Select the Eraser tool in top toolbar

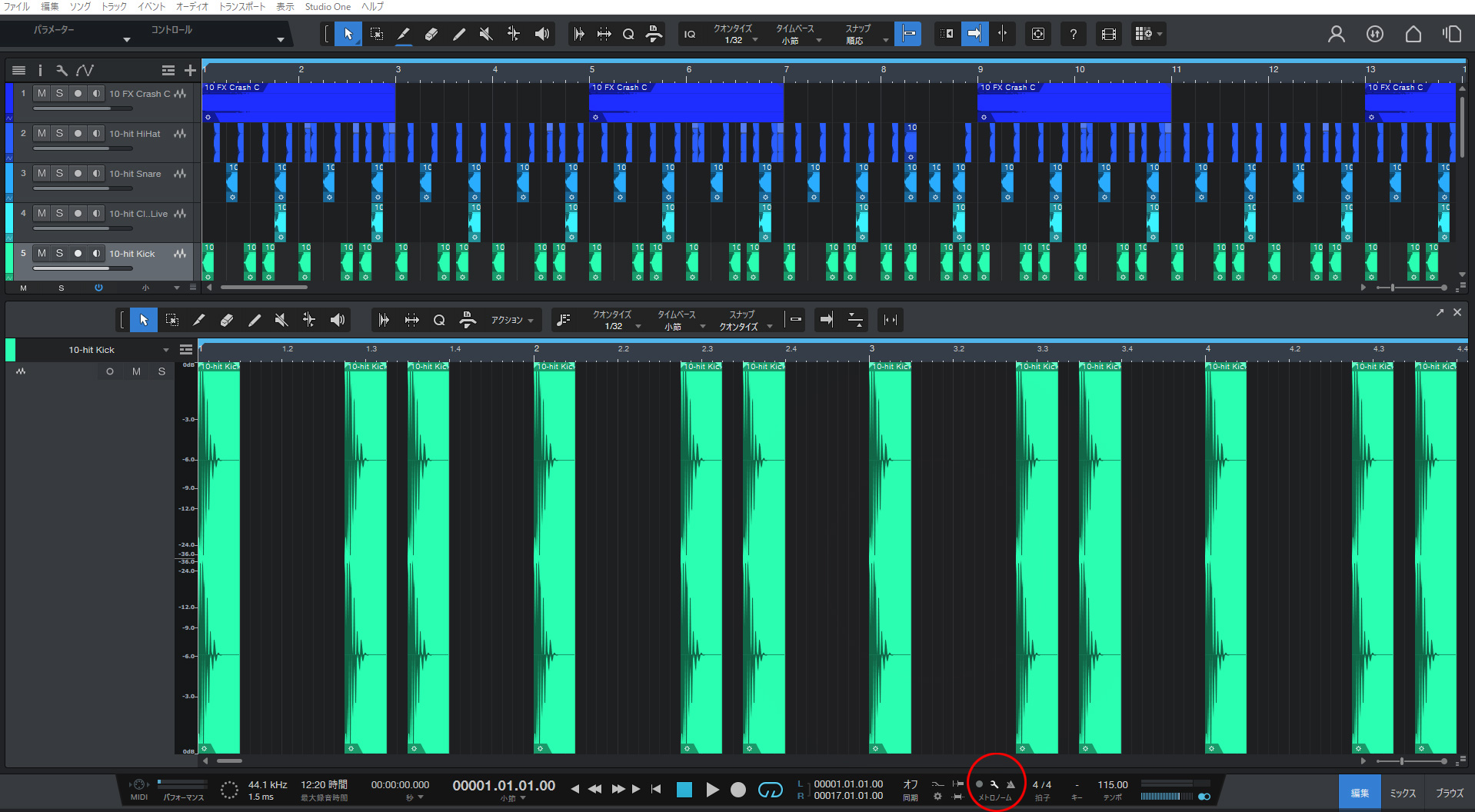431,34
